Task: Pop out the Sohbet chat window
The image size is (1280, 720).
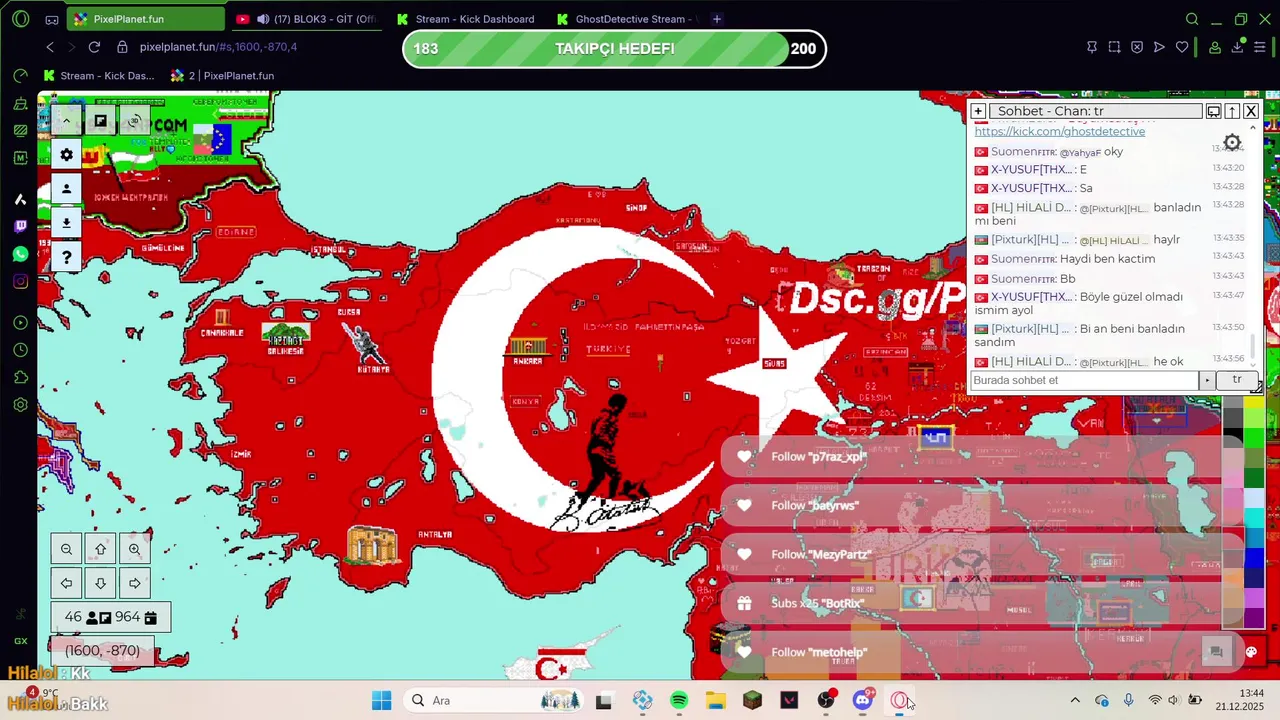Action: click(1213, 111)
